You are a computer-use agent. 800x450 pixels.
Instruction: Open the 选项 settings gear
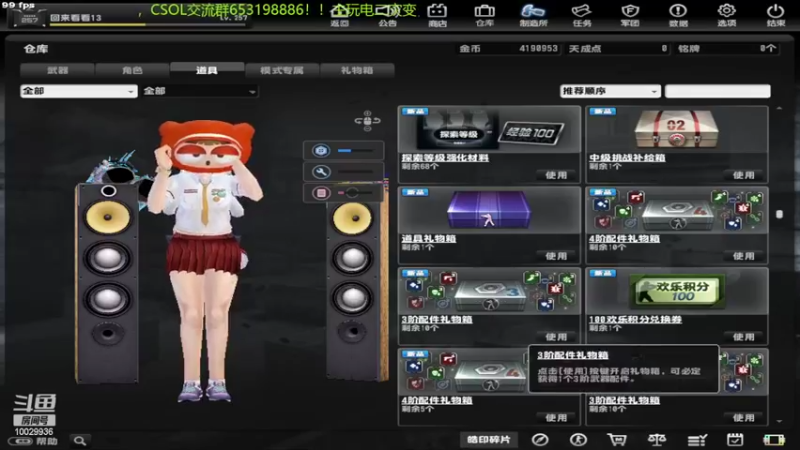(727, 15)
